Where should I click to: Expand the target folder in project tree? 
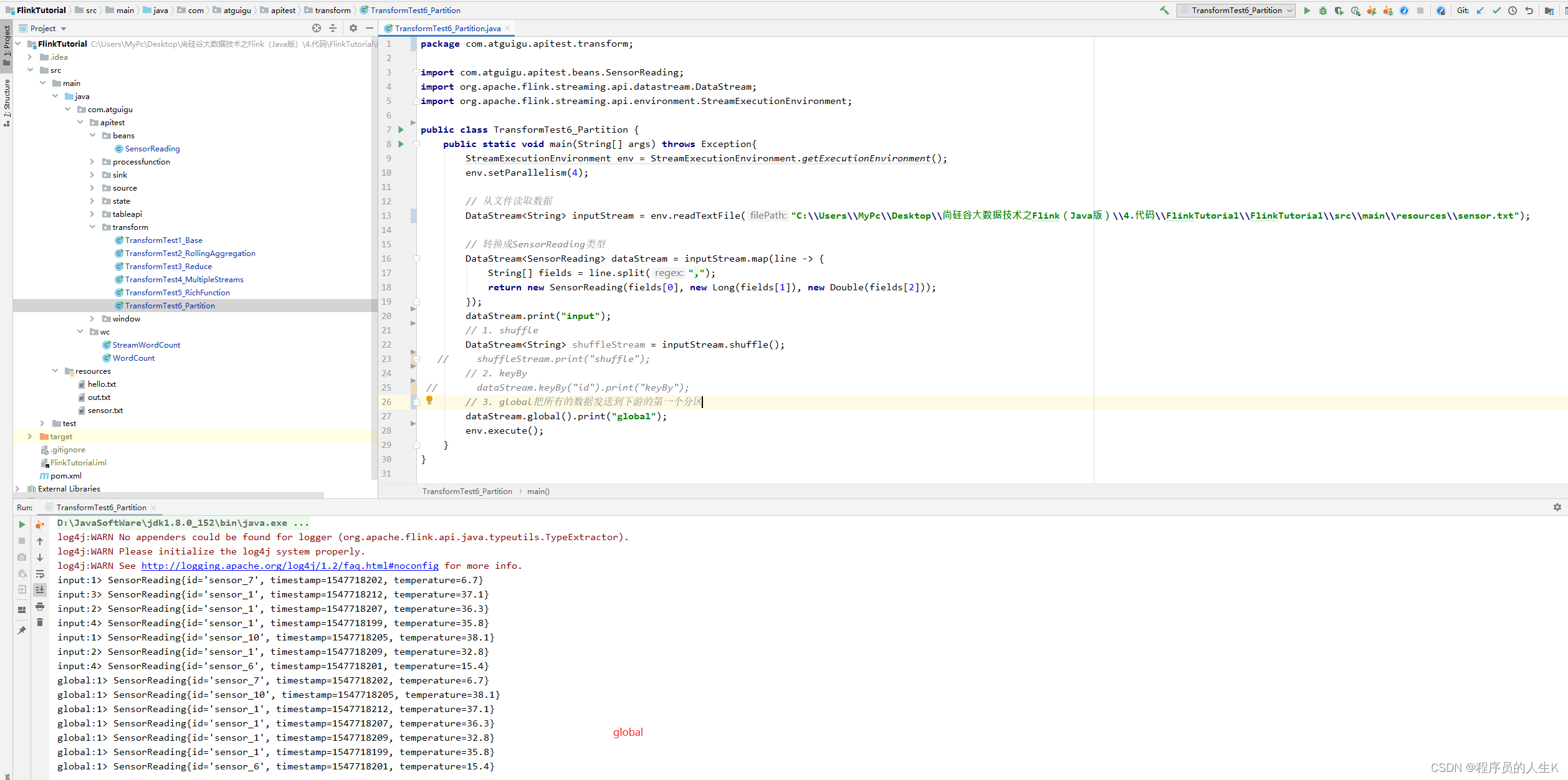(x=29, y=437)
